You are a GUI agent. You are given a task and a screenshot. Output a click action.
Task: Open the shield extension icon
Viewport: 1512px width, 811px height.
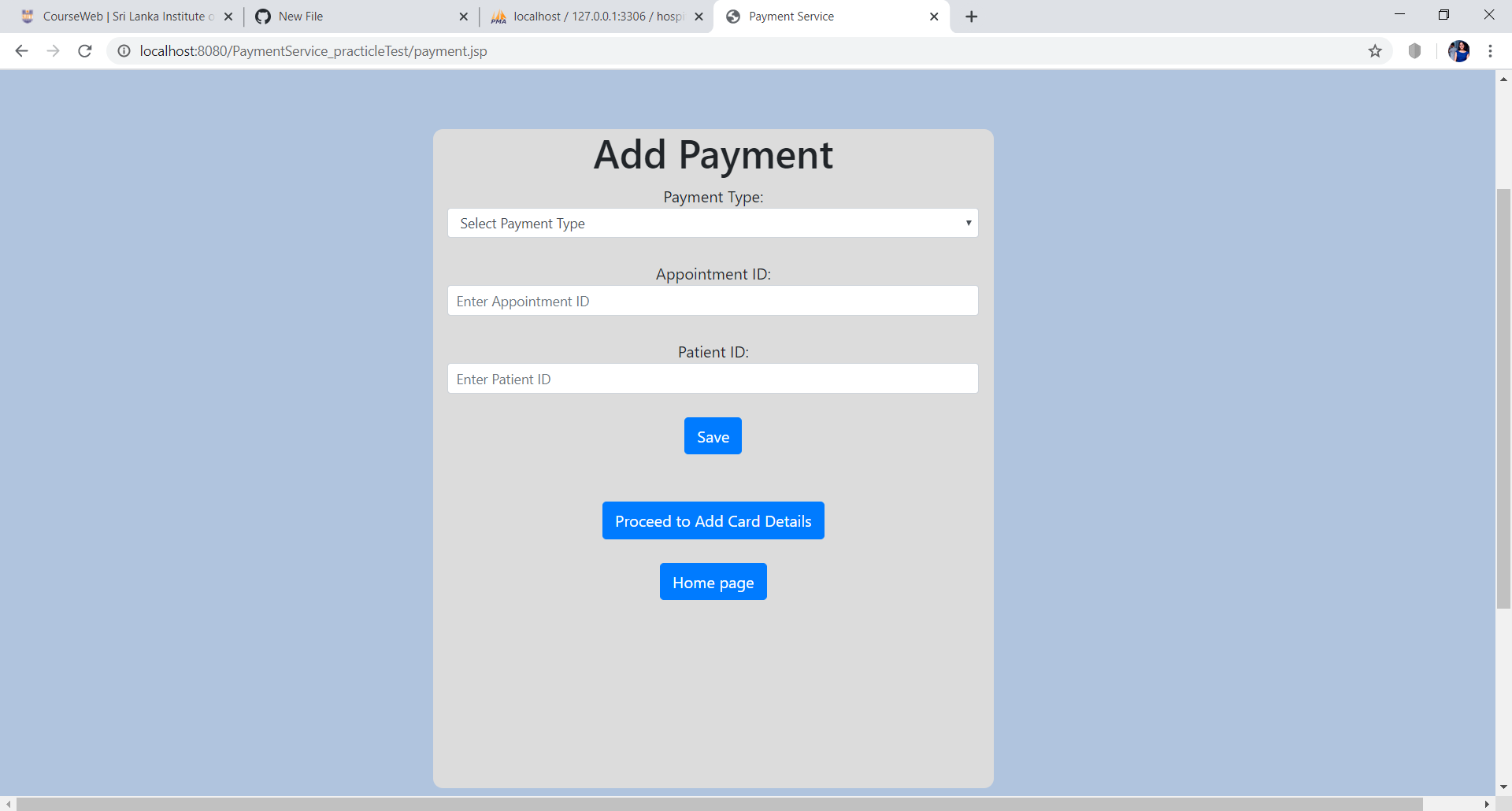coord(1415,51)
